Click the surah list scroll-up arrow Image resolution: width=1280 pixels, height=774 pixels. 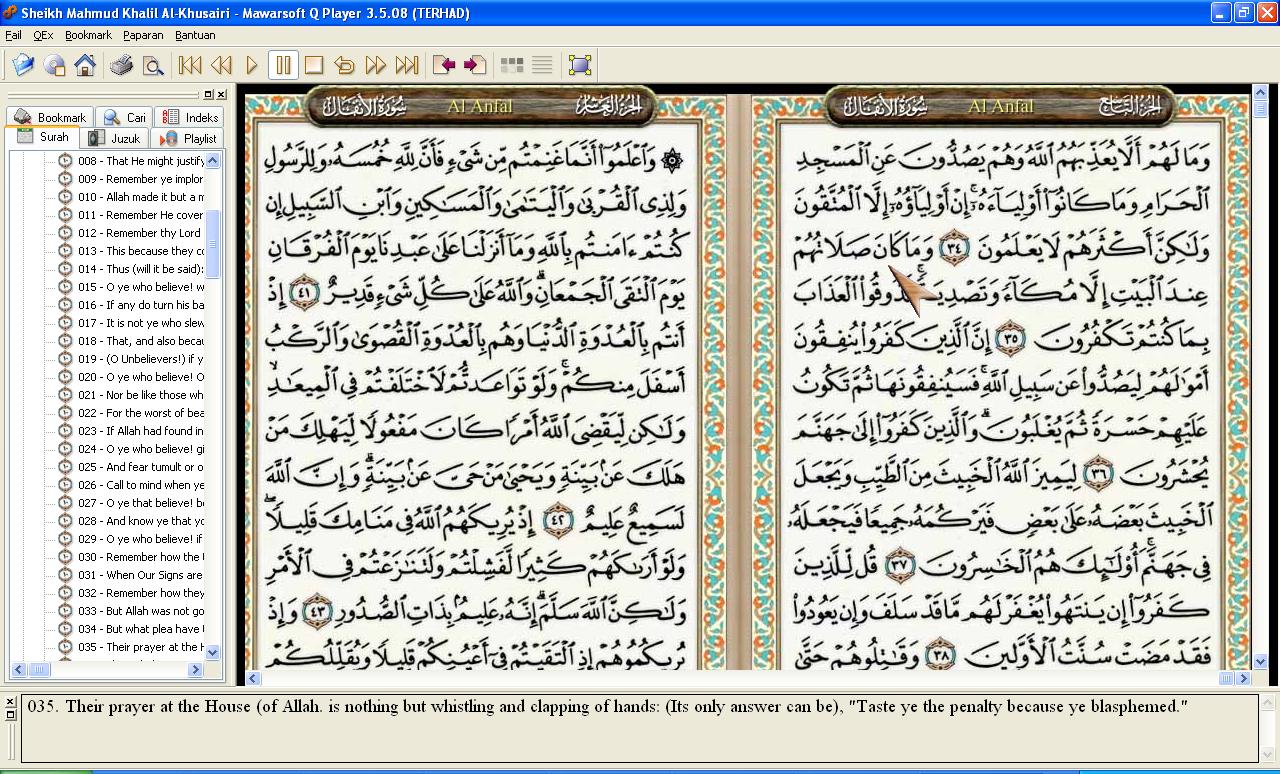click(213, 160)
